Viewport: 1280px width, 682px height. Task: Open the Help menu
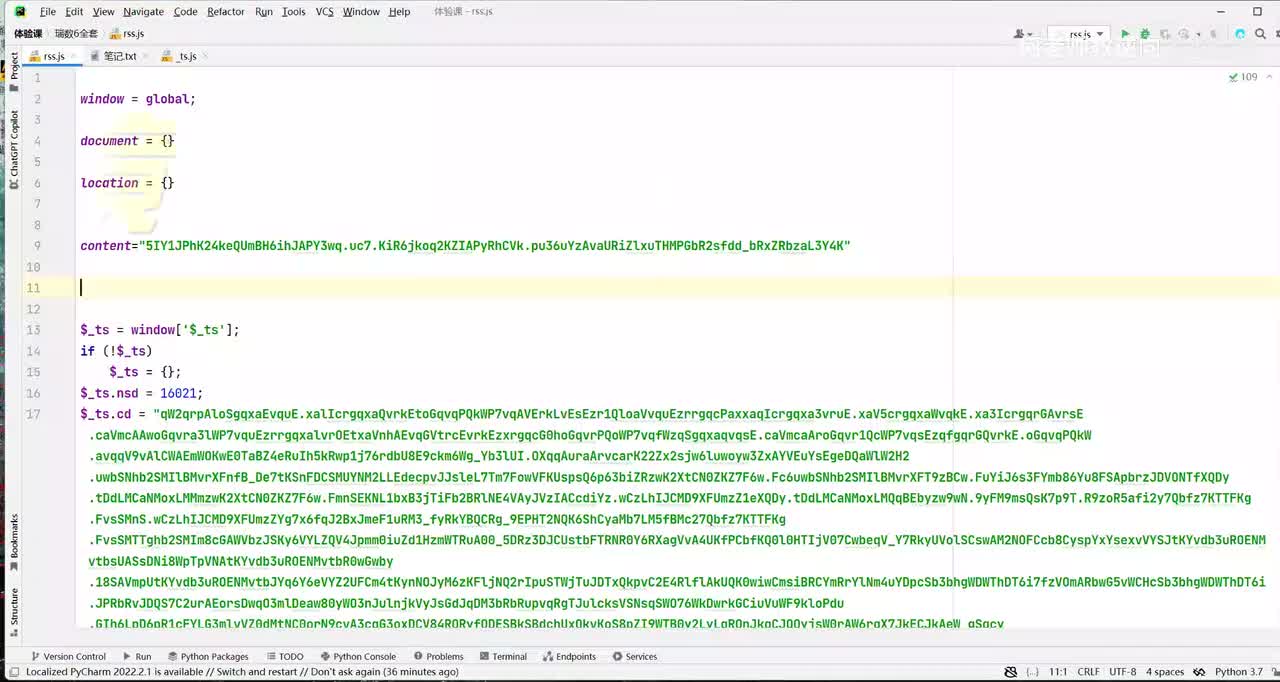(x=399, y=12)
